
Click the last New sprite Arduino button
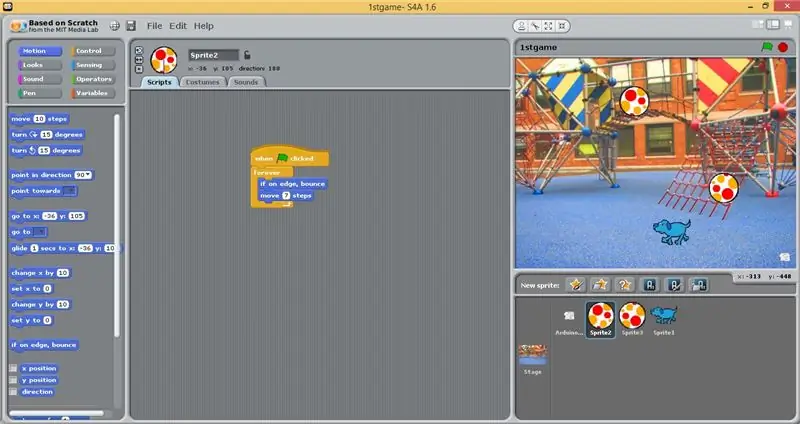[698, 285]
